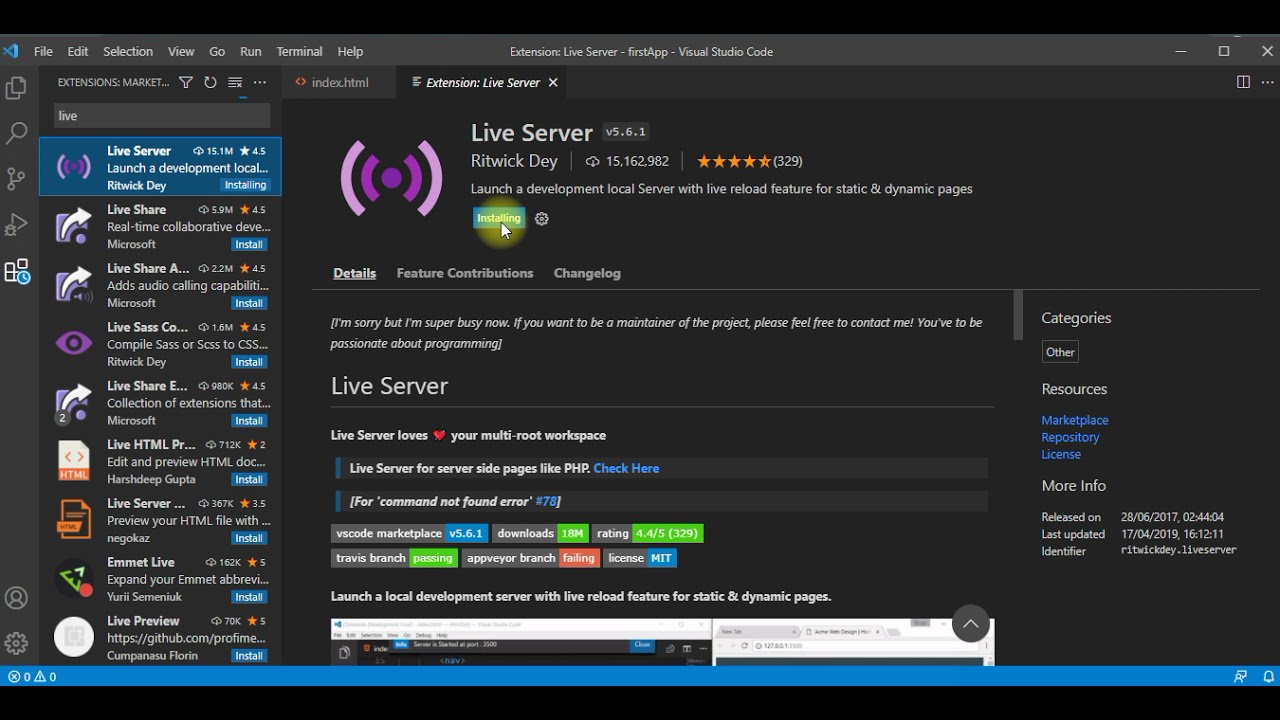This screenshot has width=1280, height=720.
Task: Open extensions views and more actions menu
Action: [260, 83]
